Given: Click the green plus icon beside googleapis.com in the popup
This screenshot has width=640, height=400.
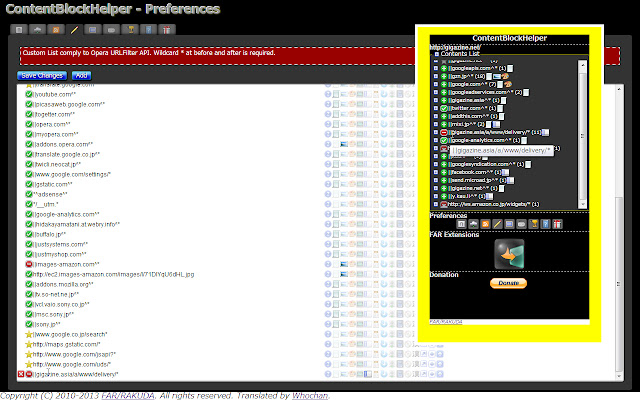Looking at the screenshot, I should (x=444, y=68).
